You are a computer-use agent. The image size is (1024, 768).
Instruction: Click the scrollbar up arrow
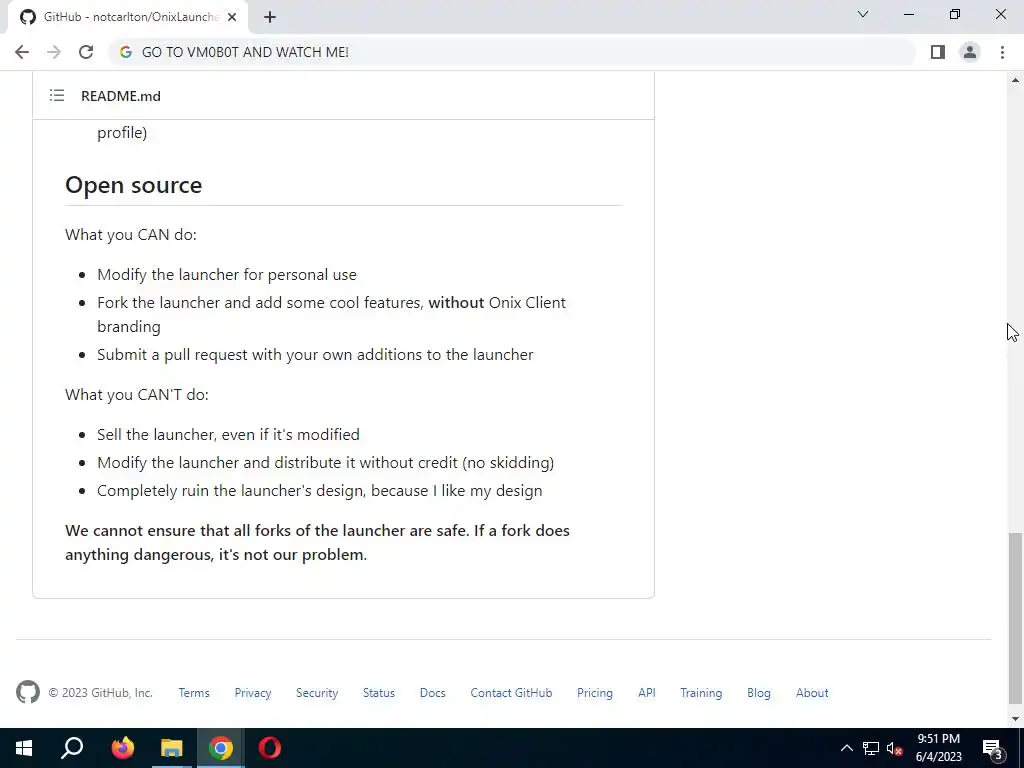tap(1015, 80)
